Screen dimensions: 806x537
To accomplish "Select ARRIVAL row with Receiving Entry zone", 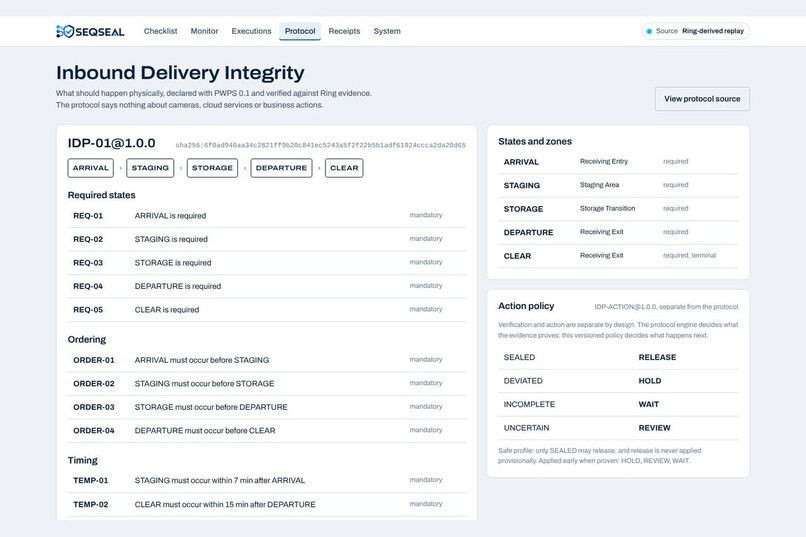I will (618, 162).
